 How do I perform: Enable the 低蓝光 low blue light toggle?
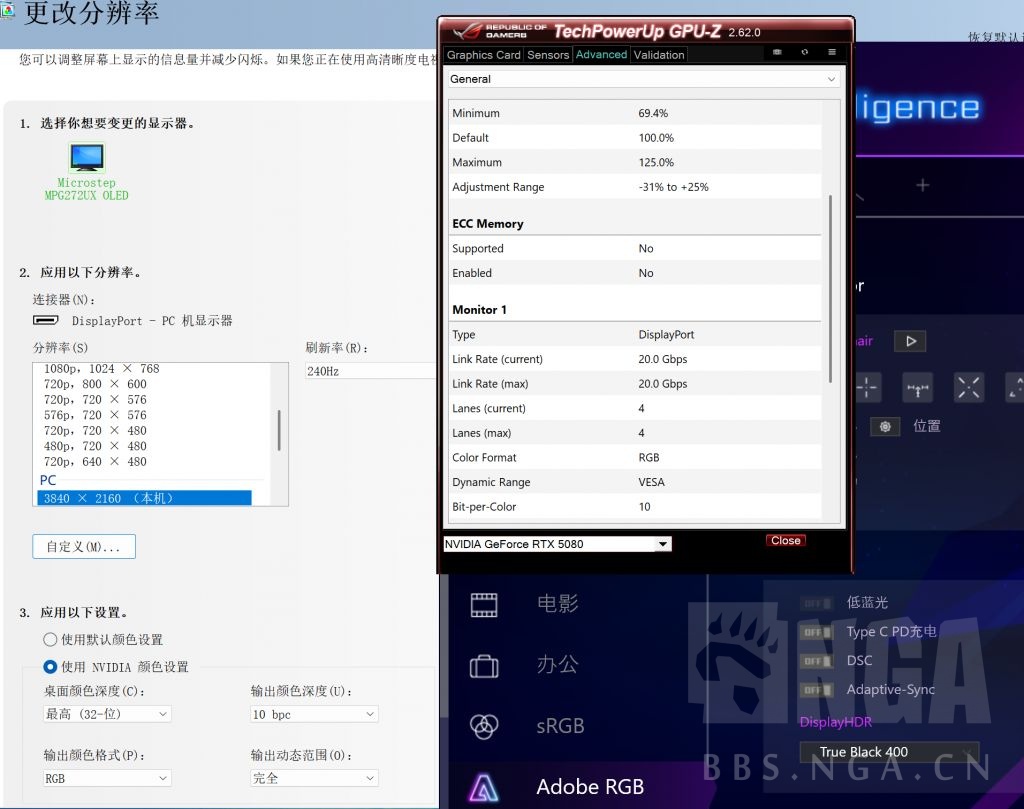point(814,603)
